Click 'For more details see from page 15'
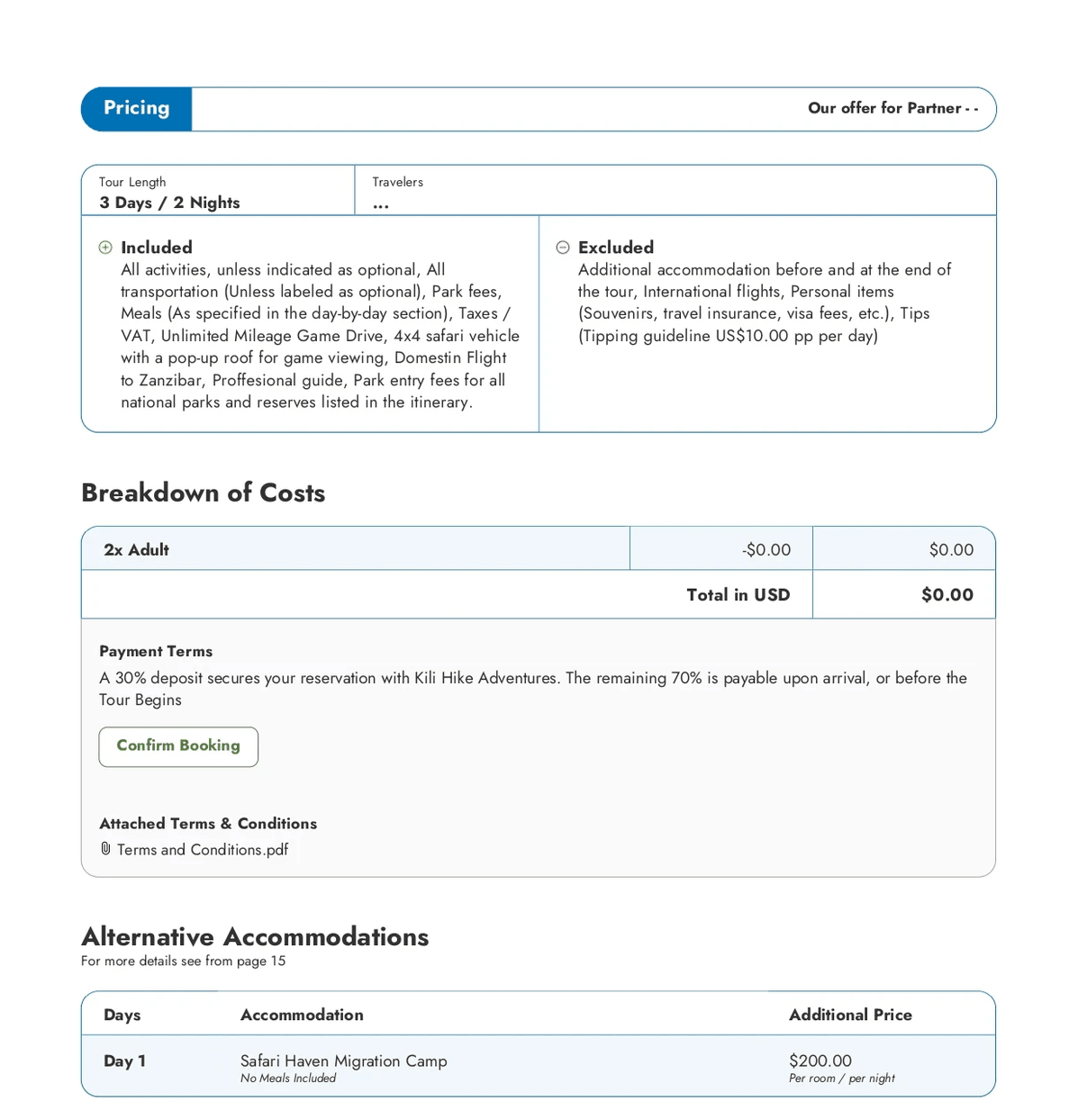Viewport: 1078px width, 1120px height. coord(183,962)
